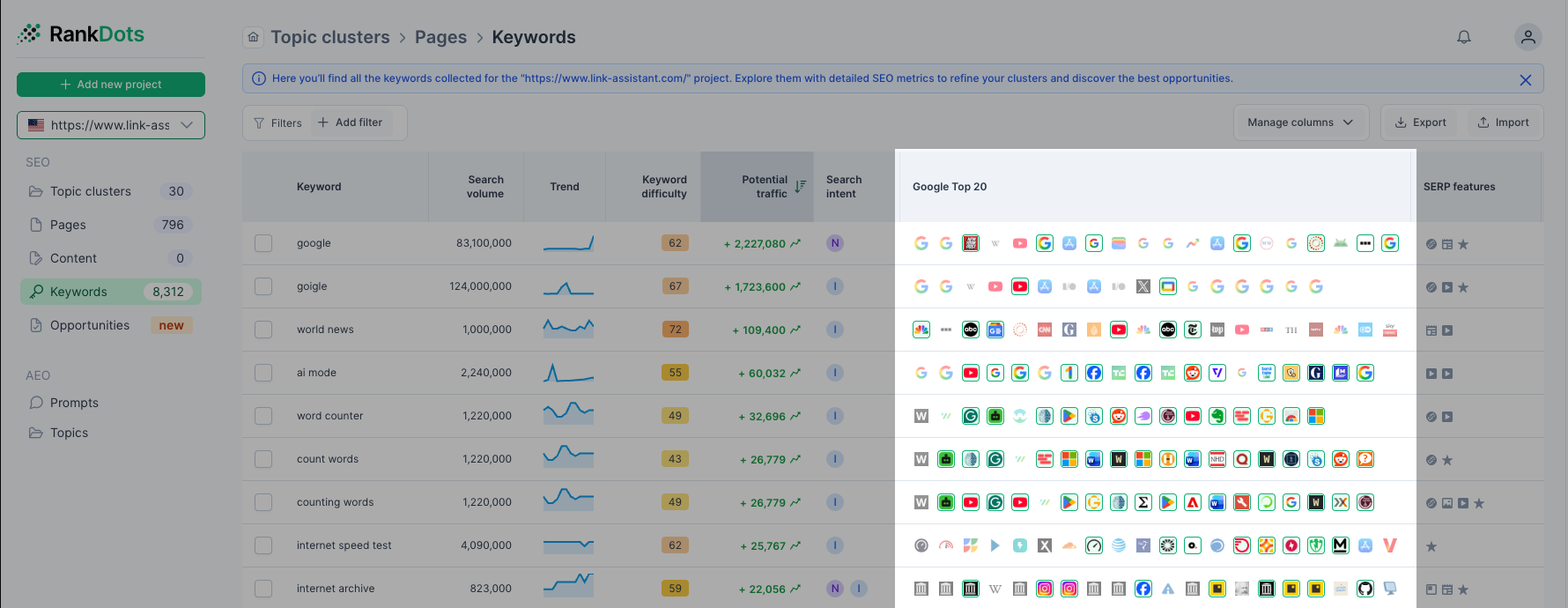
Task: Click first Google result icon for google row
Action: 921,243
